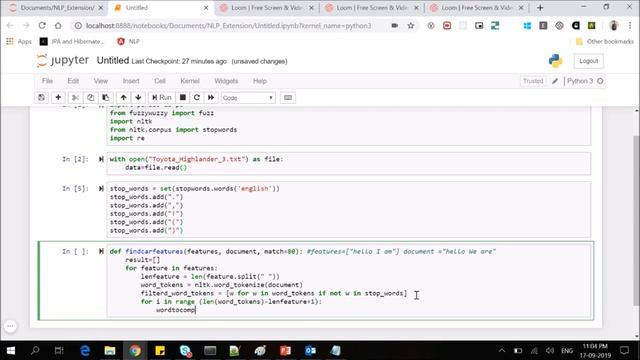Screen dimensions: 640x360
Task: Paste cells below icon
Action: pyautogui.click(x=105, y=98)
